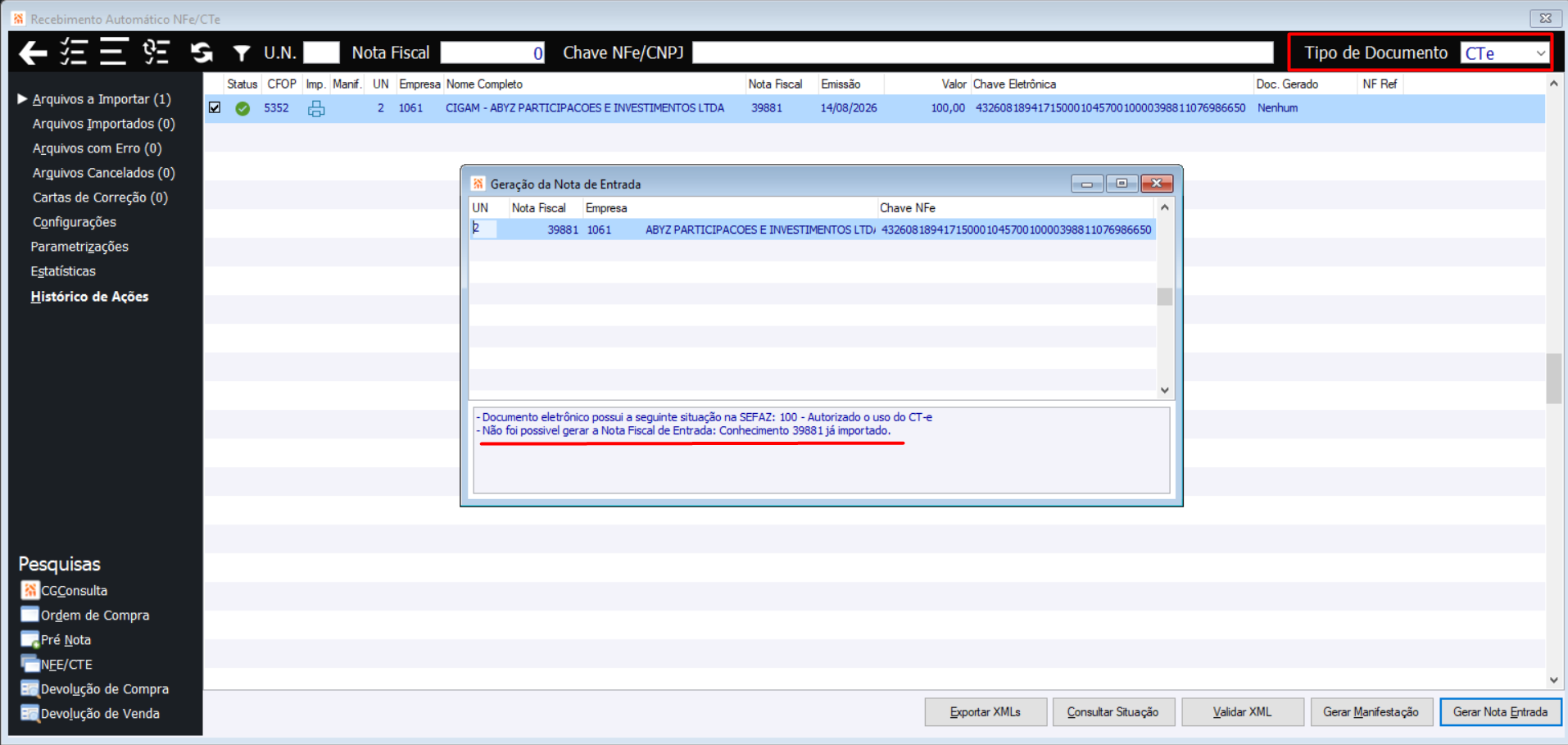Click the Exportar XMLs button
The image size is (1568, 745).
pyautogui.click(x=986, y=712)
